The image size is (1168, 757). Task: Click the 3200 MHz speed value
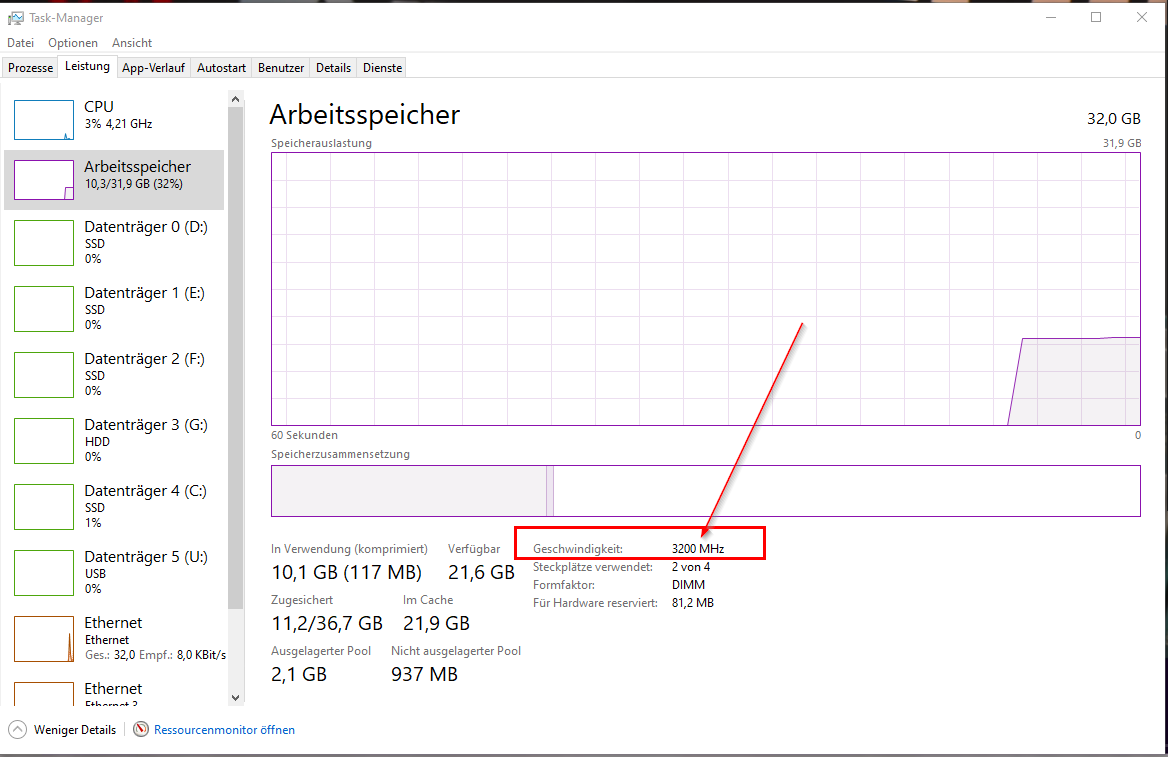coord(698,549)
